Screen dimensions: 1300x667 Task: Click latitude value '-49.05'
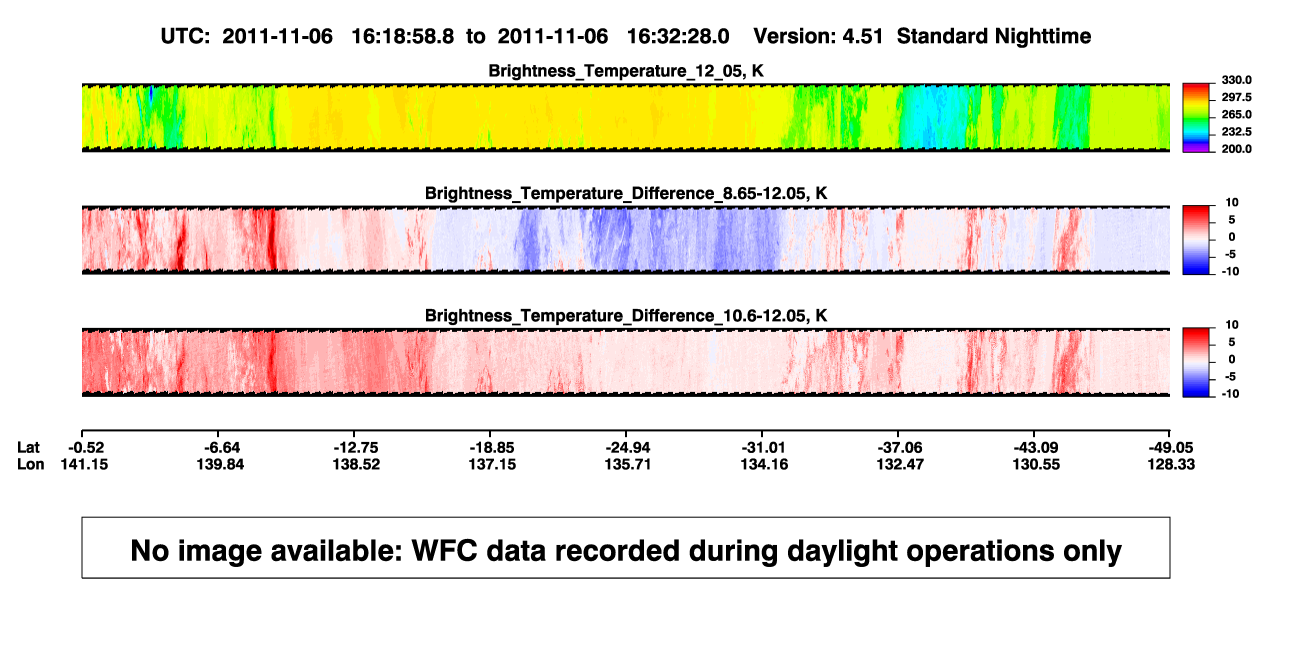click(1169, 447)
